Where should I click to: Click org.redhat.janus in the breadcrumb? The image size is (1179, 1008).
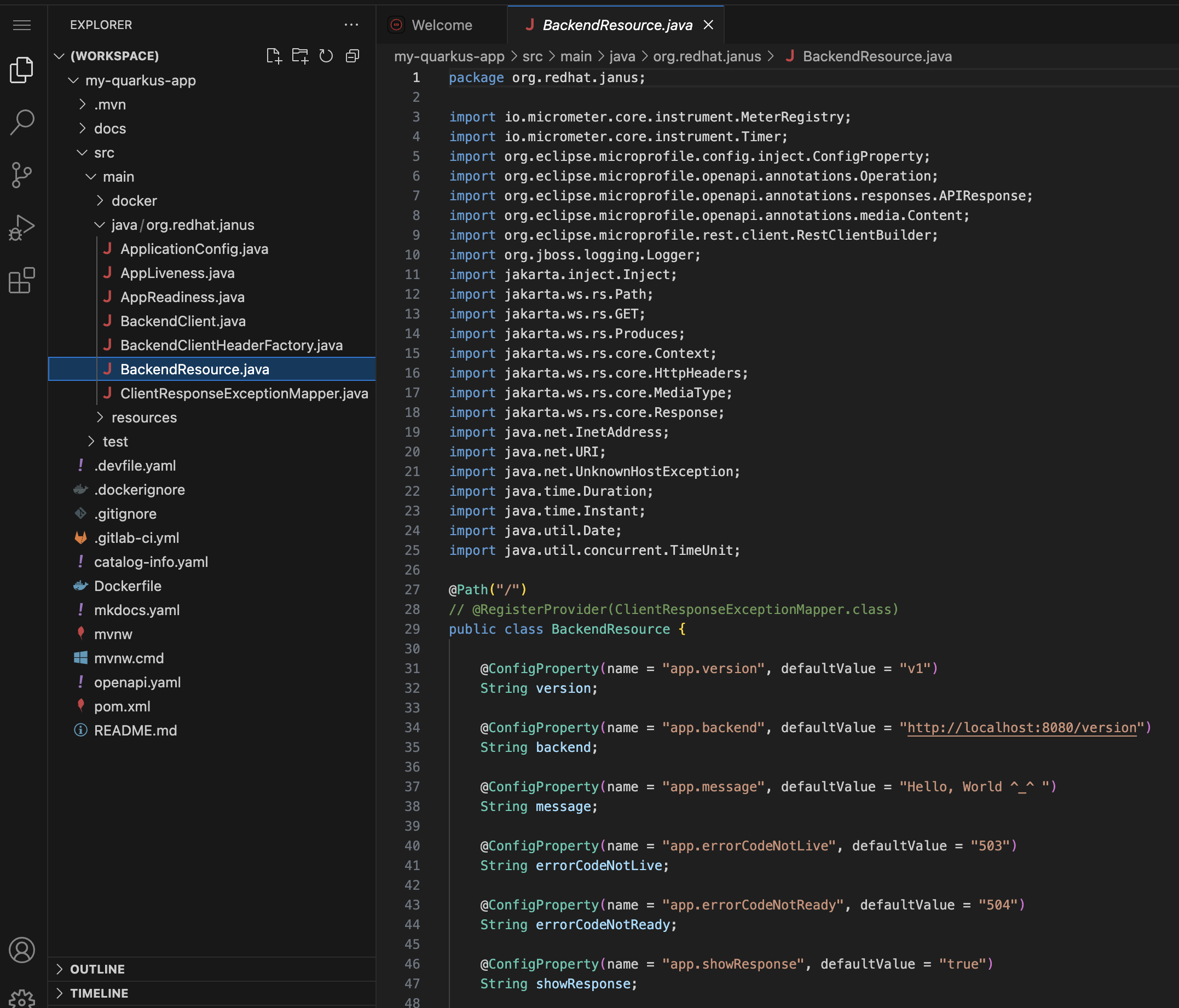point(707,56)
